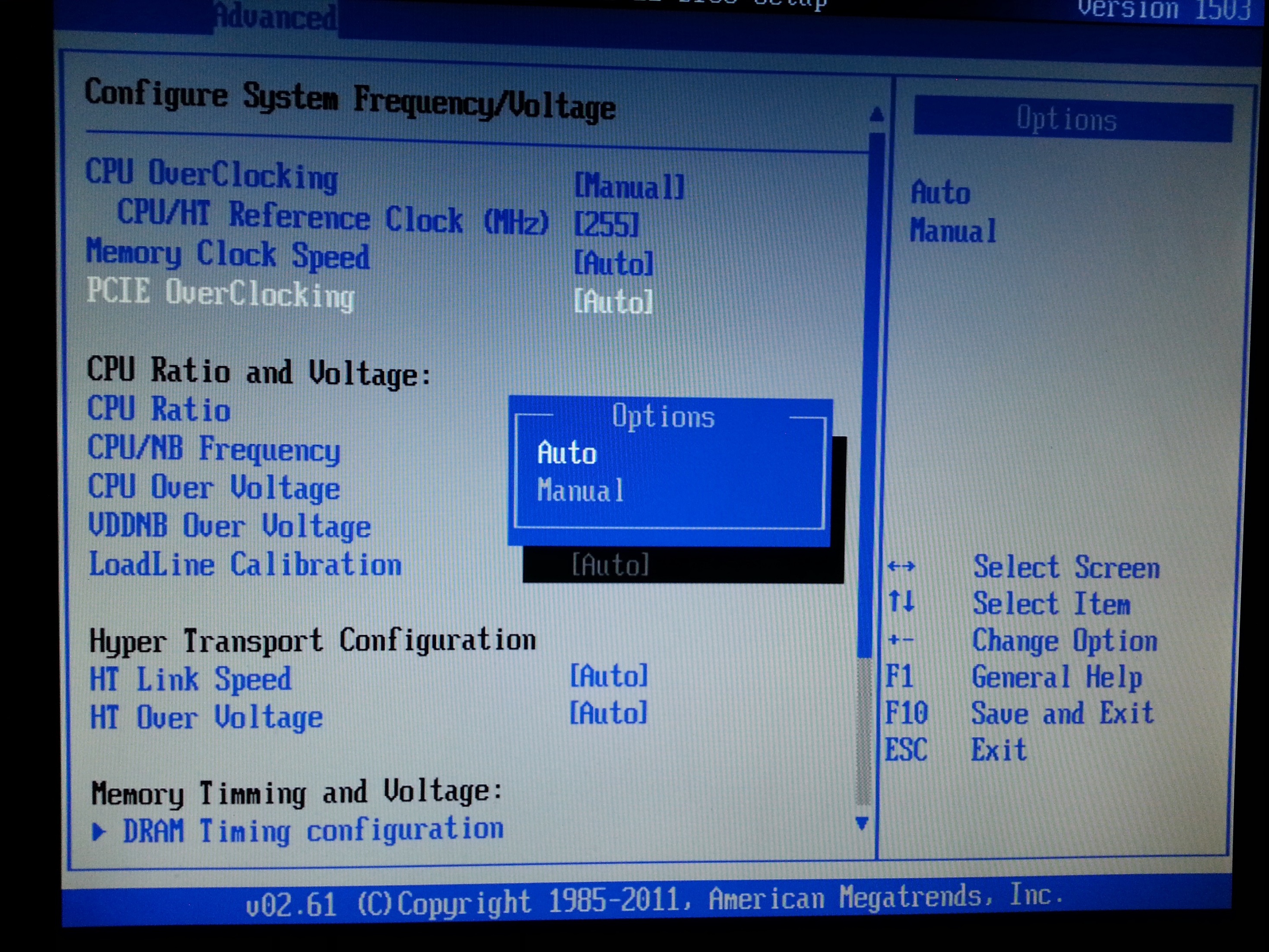Open PCIE OverClocking Auto value
Image resolution: width=1269 pixels, height=952 pixels.
coord(613,302)
